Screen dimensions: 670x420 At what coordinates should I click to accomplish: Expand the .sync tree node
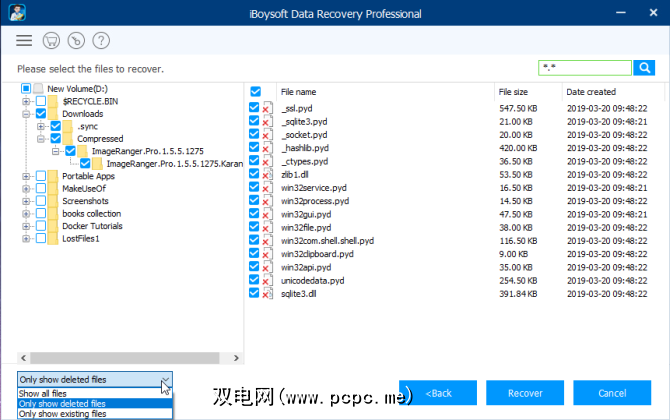tap(41, 126)
